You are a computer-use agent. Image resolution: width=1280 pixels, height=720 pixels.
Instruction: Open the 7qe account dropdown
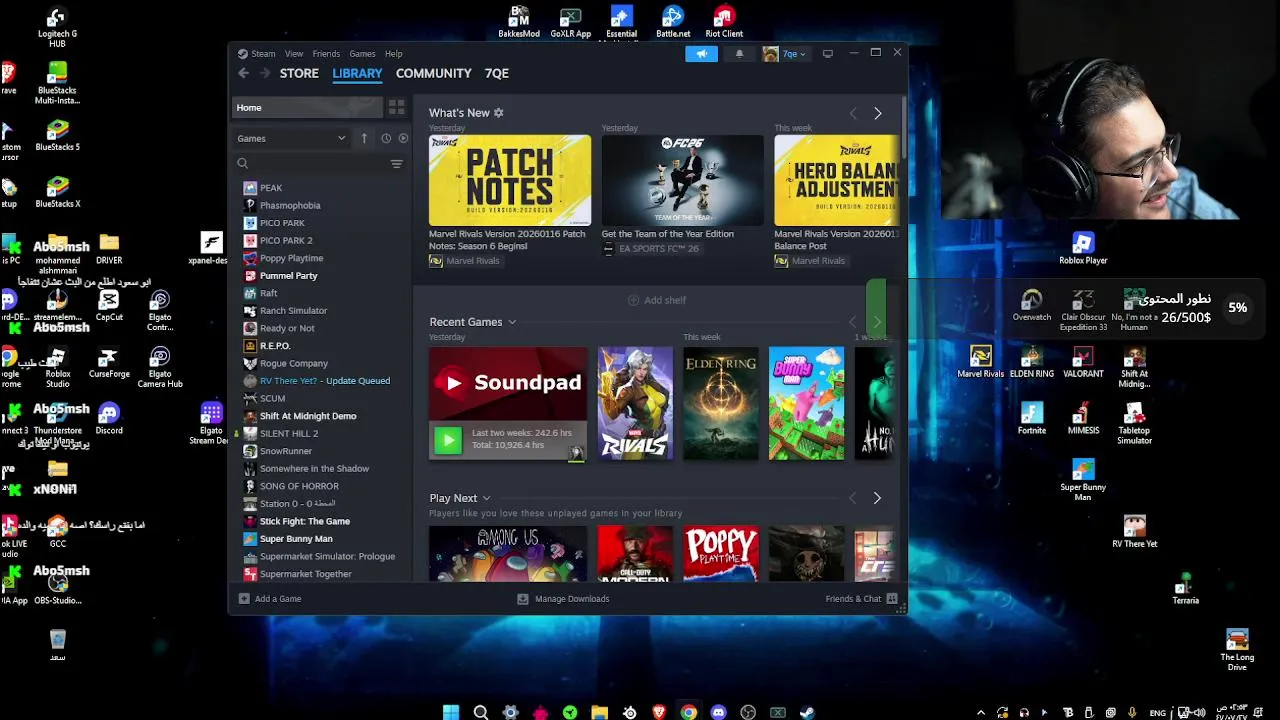tap(785, 54)
